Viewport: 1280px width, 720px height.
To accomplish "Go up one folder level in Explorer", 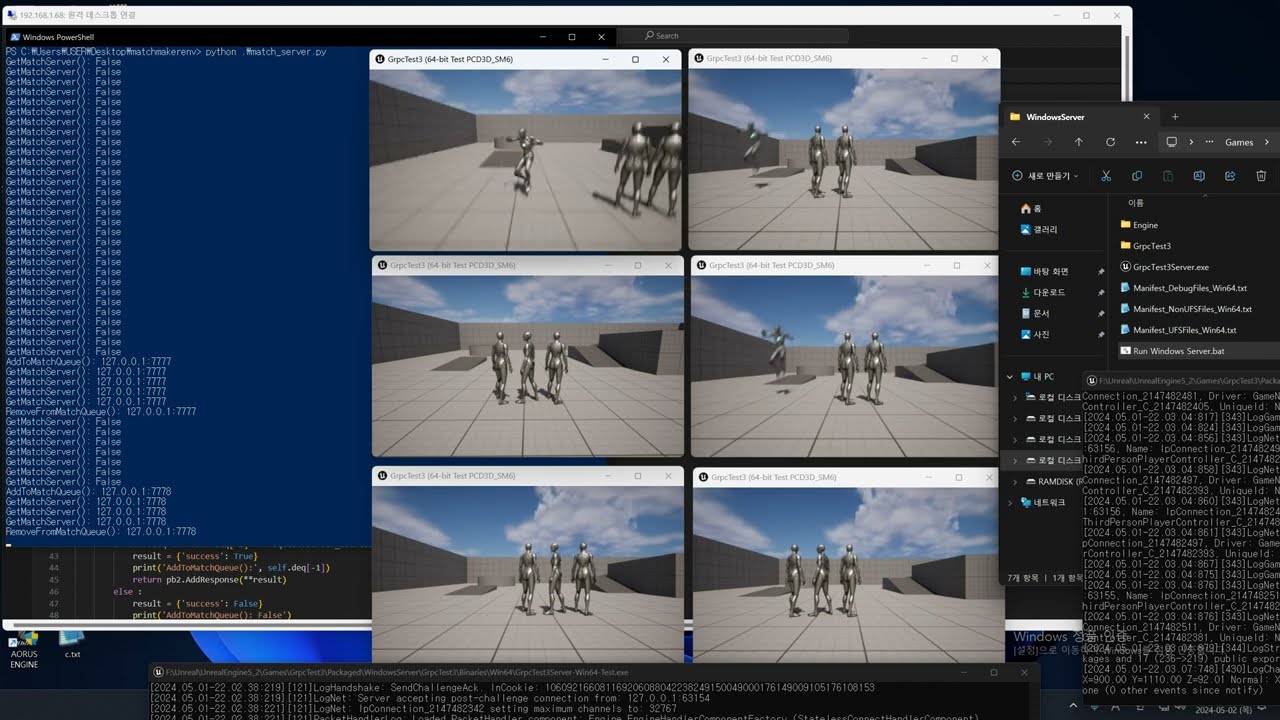I will [x=1078, y=142].
